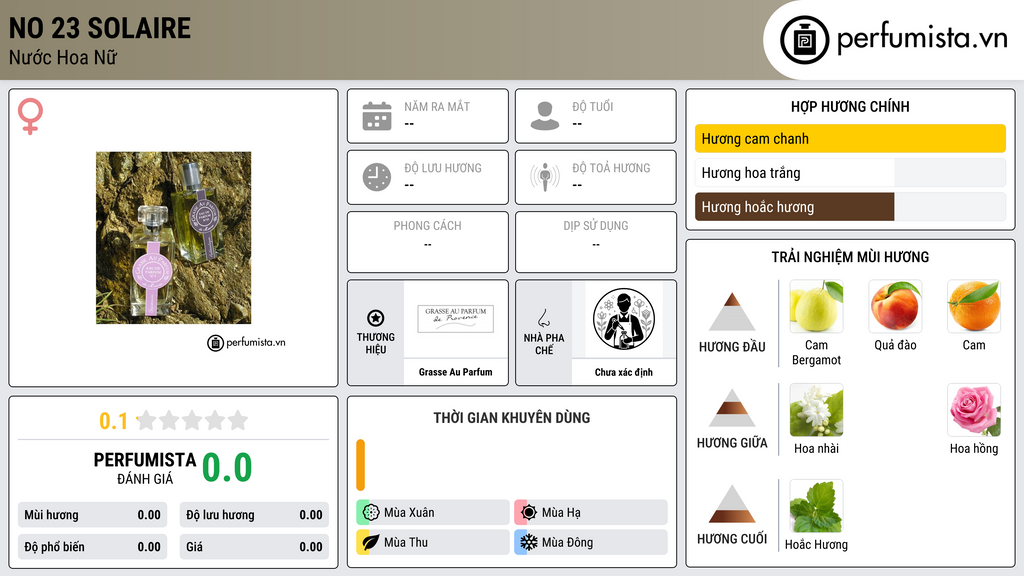Click the Trải Nghiệm Mùi Hương heading
The height and width of the screenshot is (576, 1024).
(x=850, y=257)
